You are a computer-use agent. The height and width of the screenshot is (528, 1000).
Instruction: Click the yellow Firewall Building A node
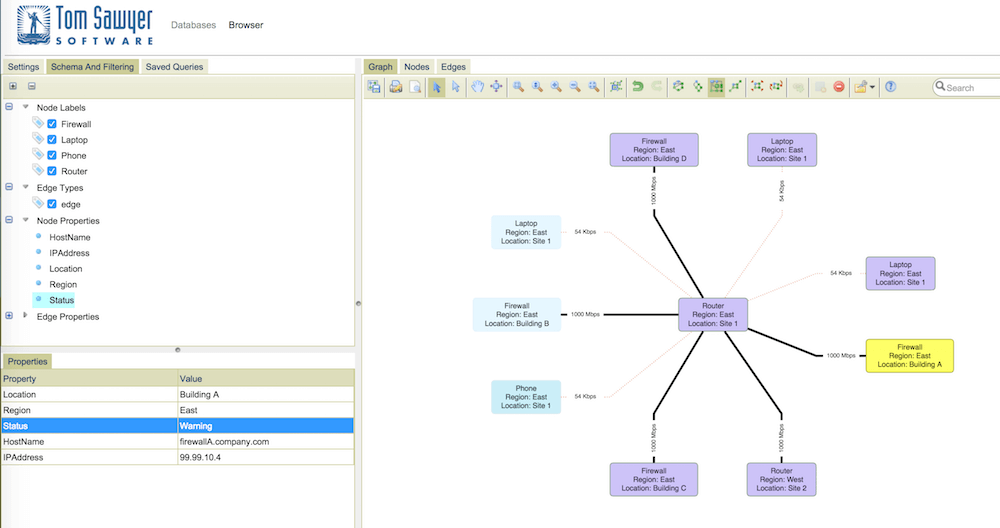[909, 355]
